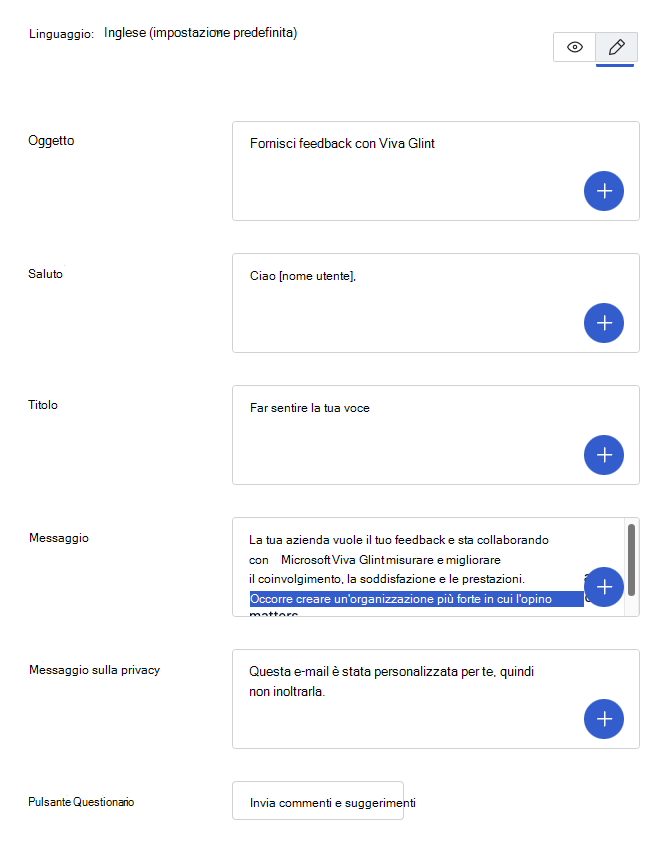Open preview mode with the eye icon

click(x=574, y=46)
